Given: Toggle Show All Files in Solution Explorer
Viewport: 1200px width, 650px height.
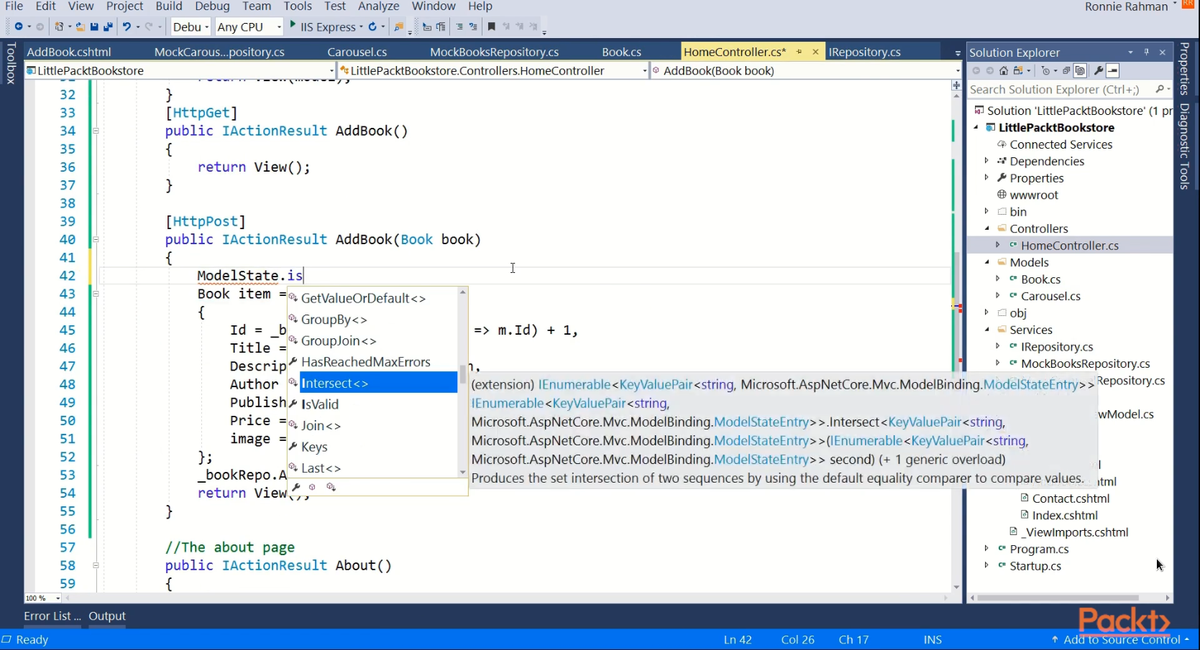Looking at the screenshot, I should pyautogui.click(x=1080, y=71).
